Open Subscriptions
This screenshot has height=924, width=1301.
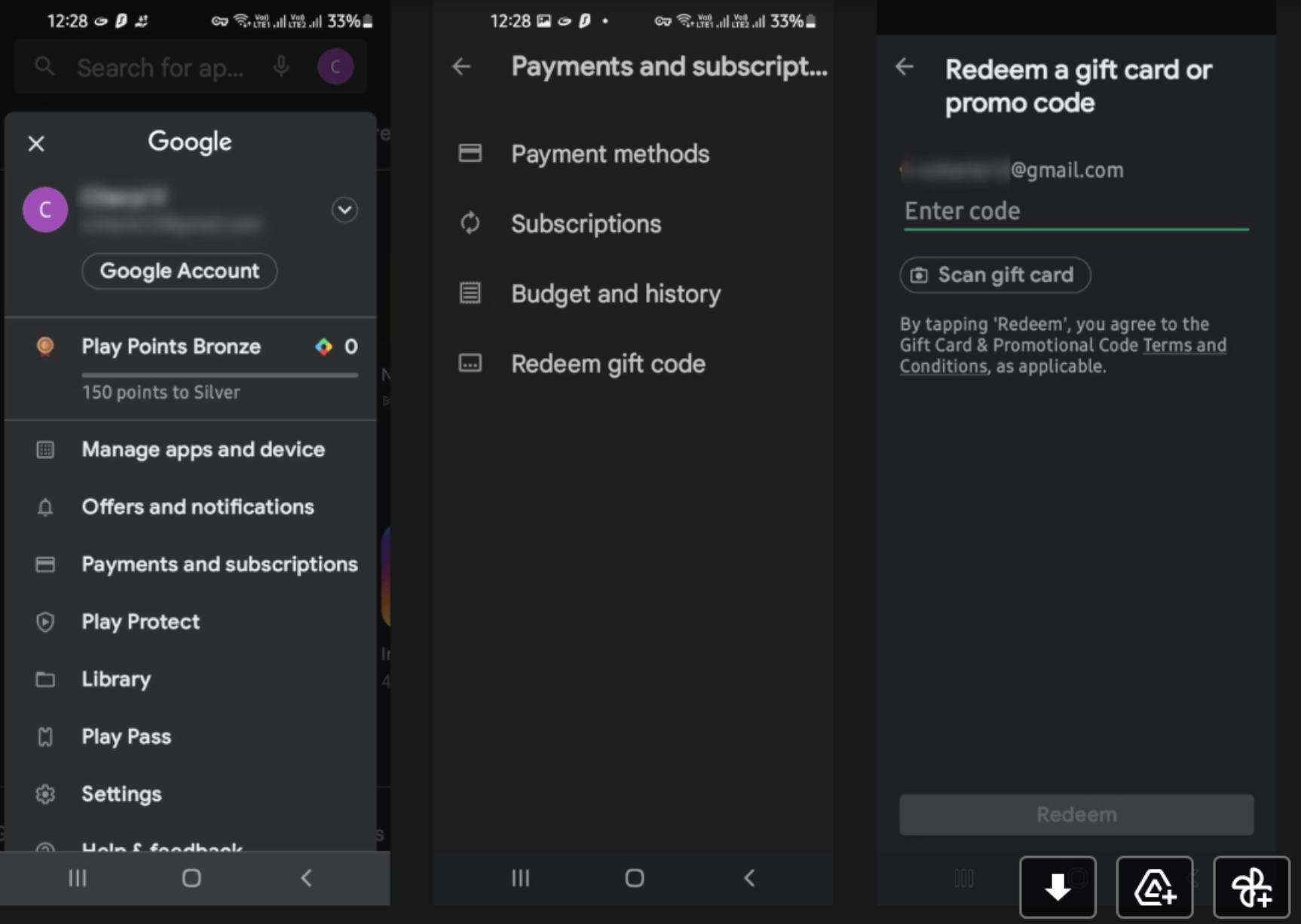coord(633,224)
